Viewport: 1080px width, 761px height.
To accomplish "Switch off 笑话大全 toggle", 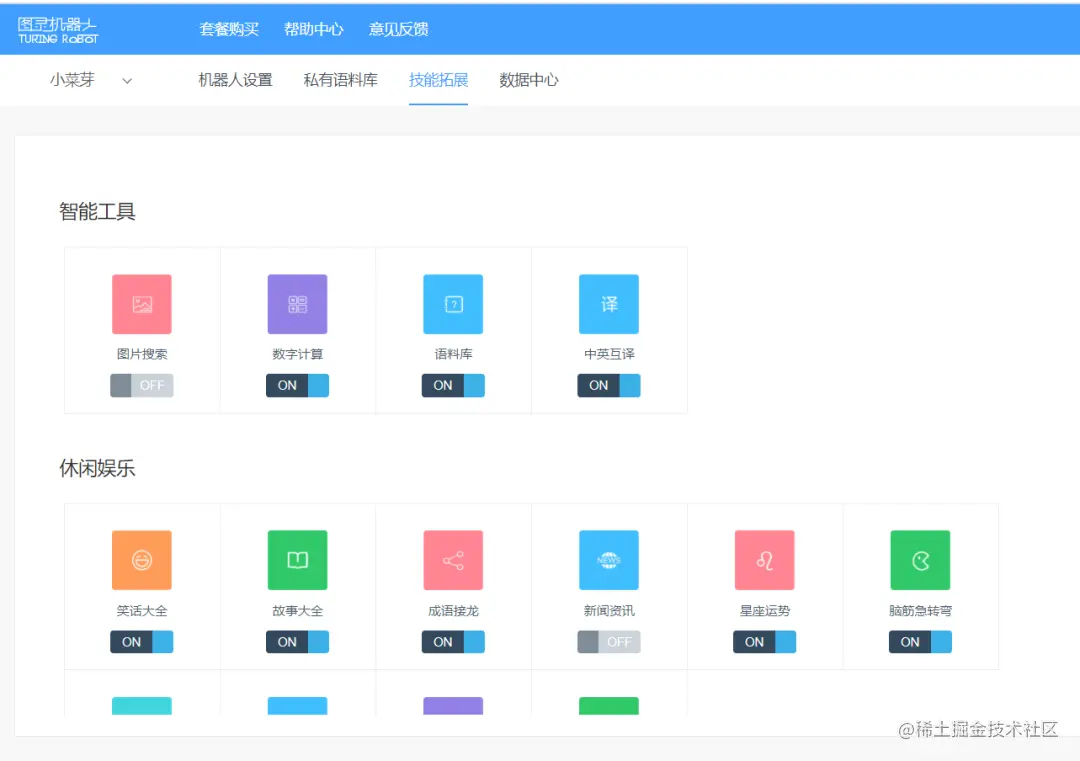I will point(142,642).
